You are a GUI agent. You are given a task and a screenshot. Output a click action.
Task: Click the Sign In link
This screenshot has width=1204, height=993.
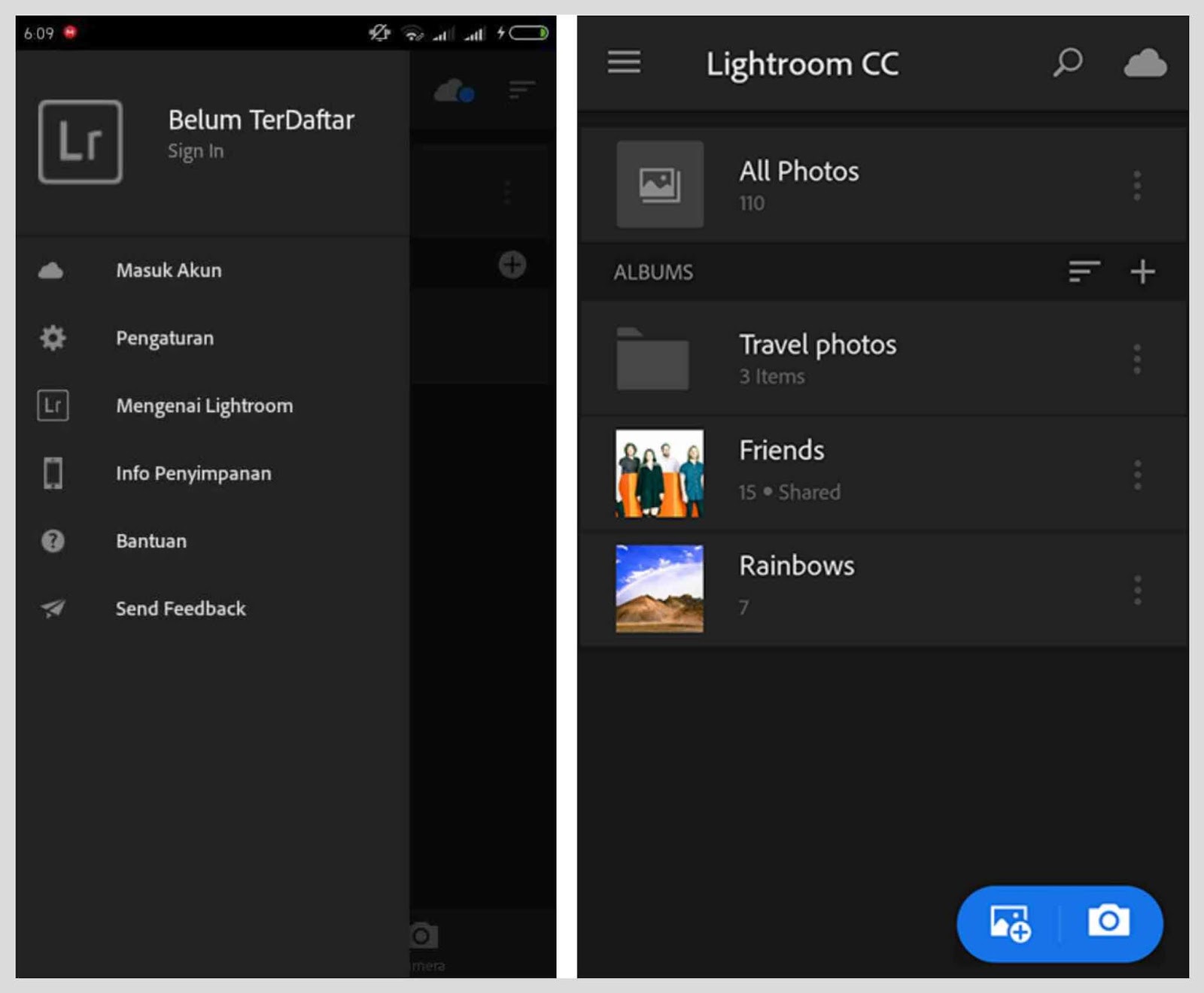(x=196, y=151)
